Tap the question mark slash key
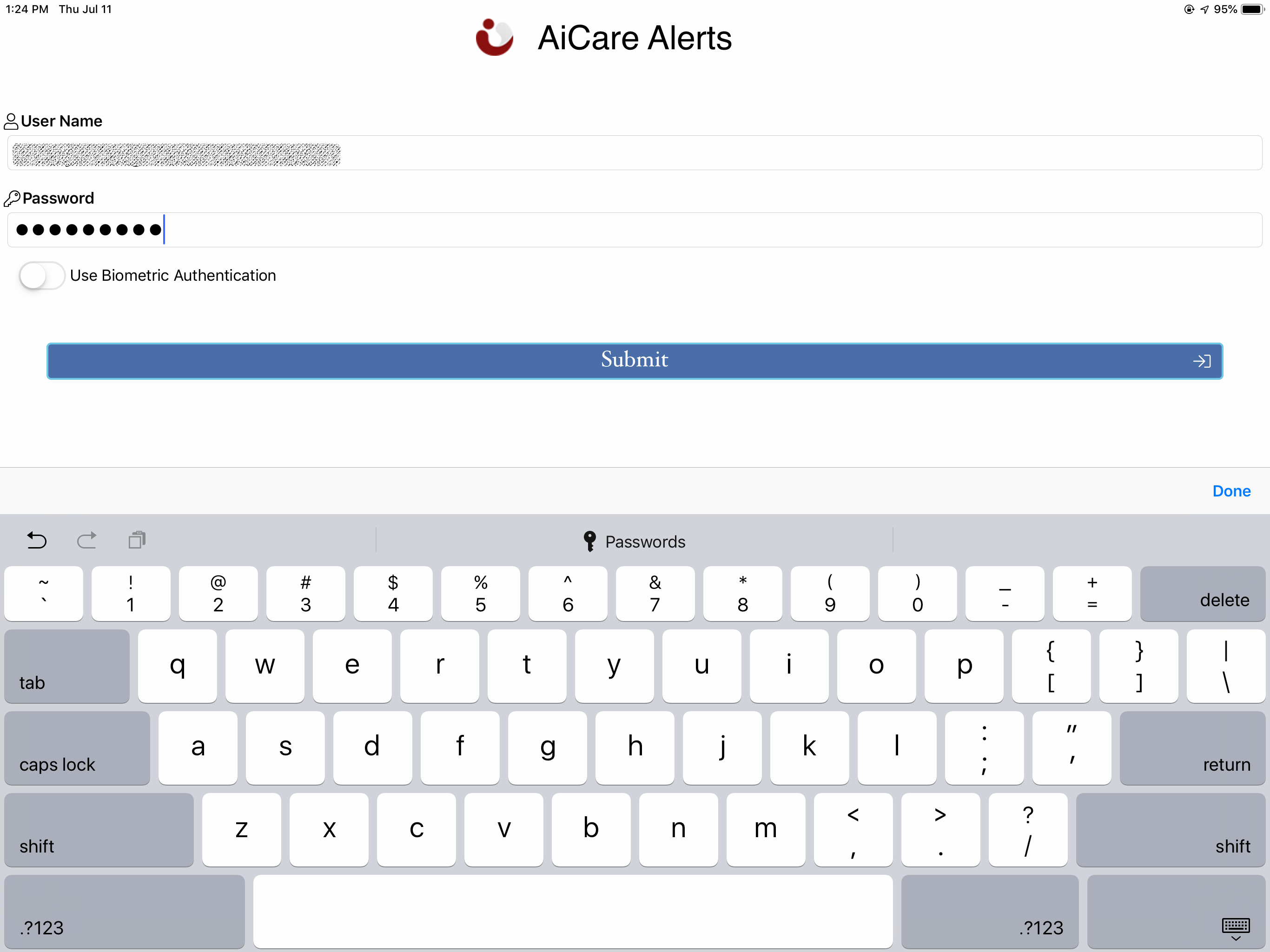 1028,830
